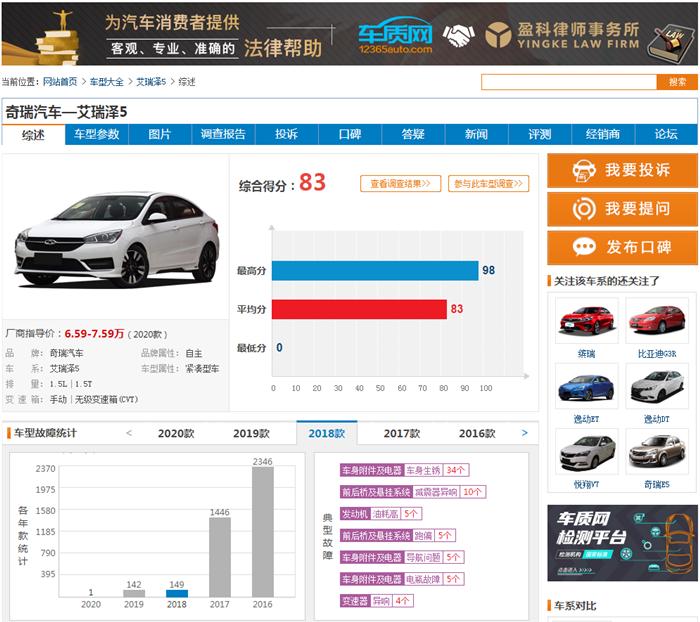Screen dimensions: 700x622
Task: Switch to the 投诉 tab
Action: click(x=287, y=134)
